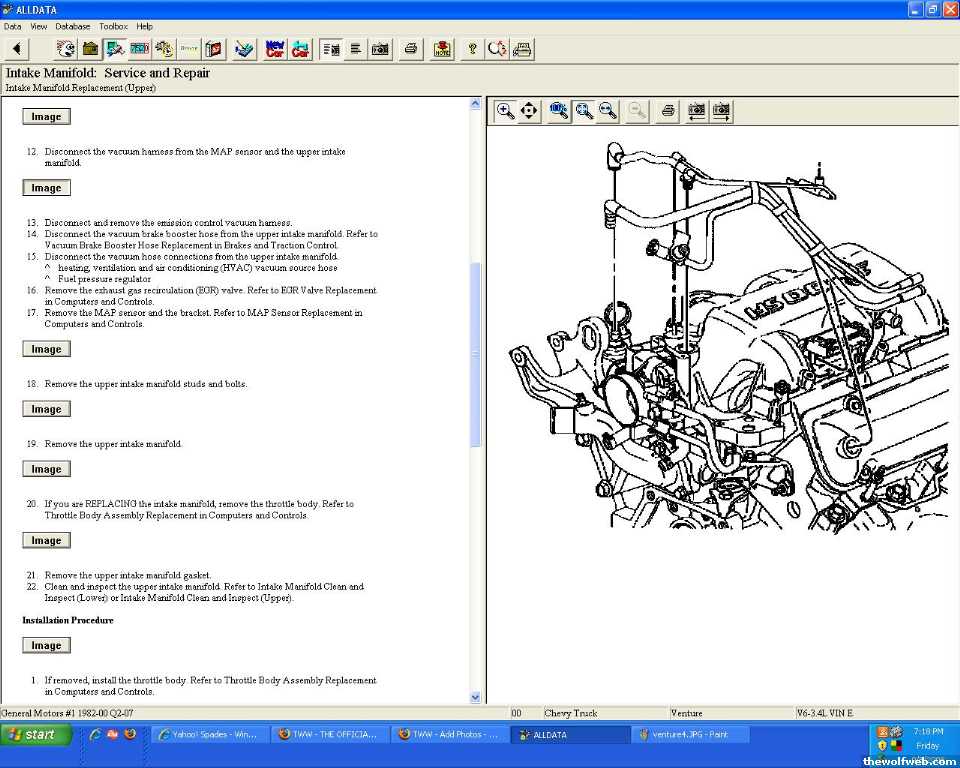This screenshot has width=960, height=768.
Task: Click the printer icon in image toolbar
Action: click(668, 111)
